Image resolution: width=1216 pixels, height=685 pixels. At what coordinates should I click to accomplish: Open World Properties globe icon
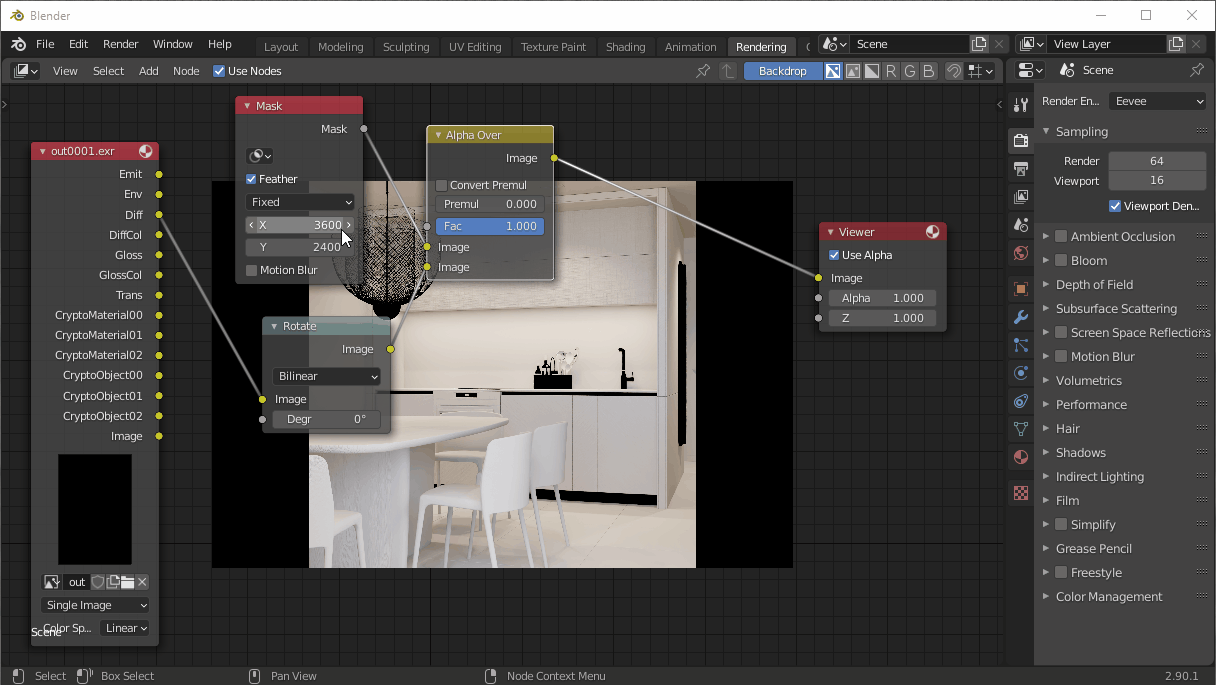point(1020,253)
